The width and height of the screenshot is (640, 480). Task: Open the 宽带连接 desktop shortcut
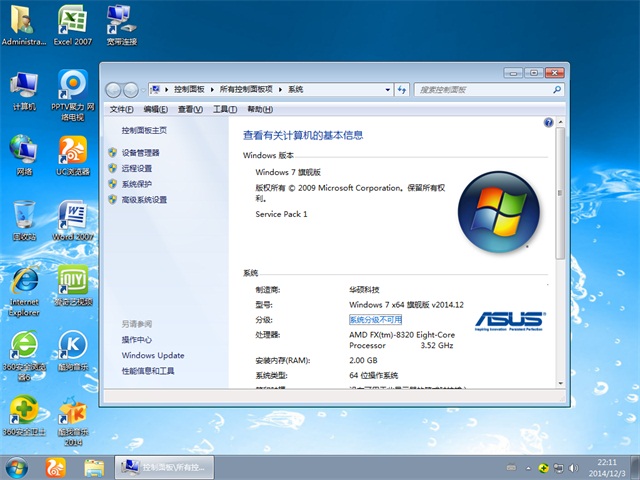[120, 22]
